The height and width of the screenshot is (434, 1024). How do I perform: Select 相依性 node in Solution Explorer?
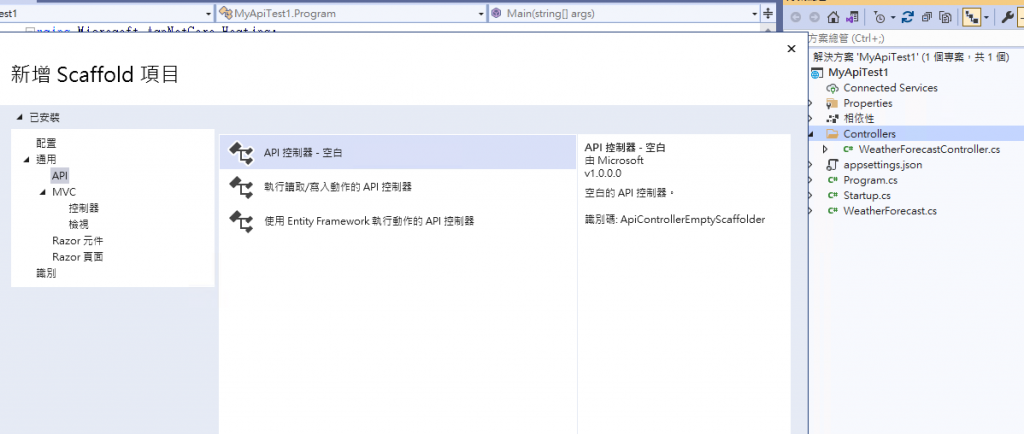[858, 118]
